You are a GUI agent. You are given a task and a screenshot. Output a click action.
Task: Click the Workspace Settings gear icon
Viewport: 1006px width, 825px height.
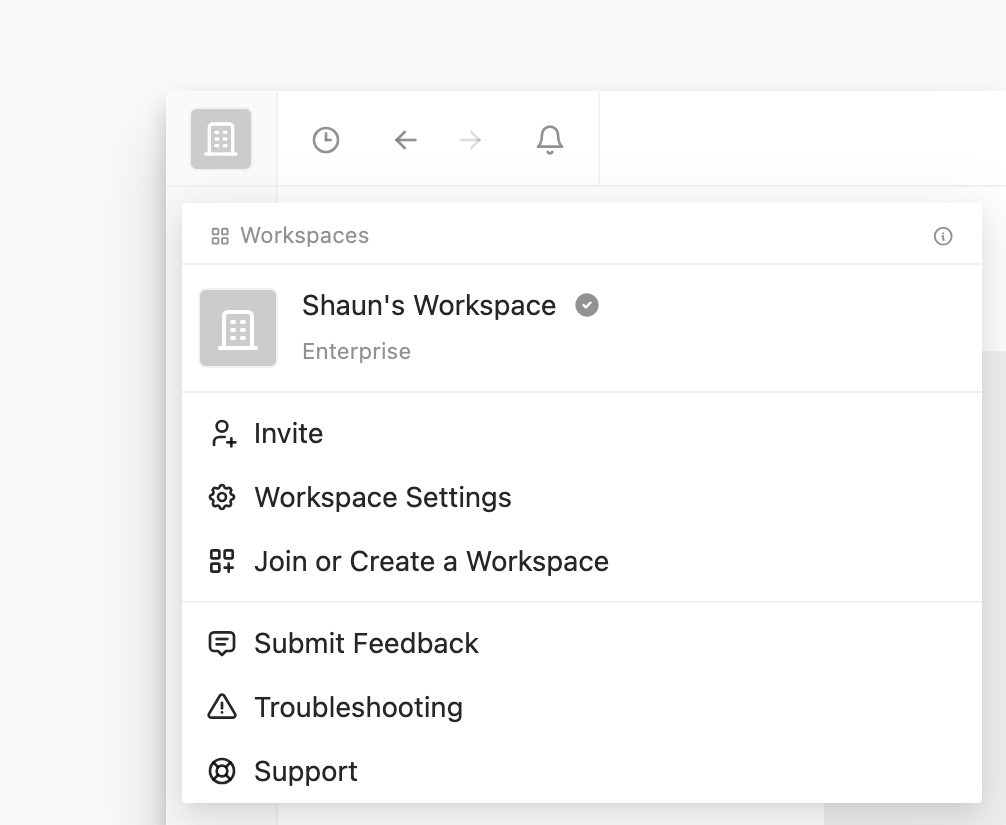coord(222,498)
